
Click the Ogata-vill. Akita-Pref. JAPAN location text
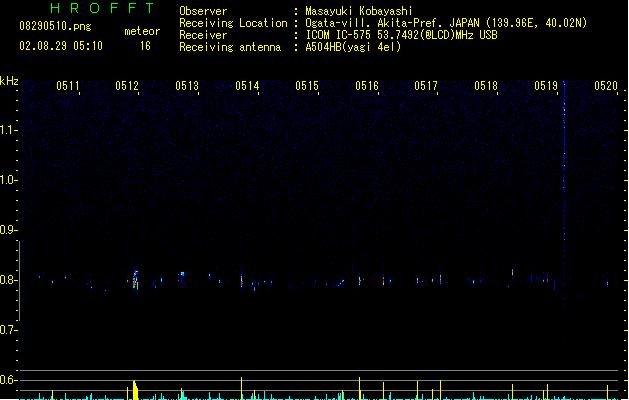[446, 23]
